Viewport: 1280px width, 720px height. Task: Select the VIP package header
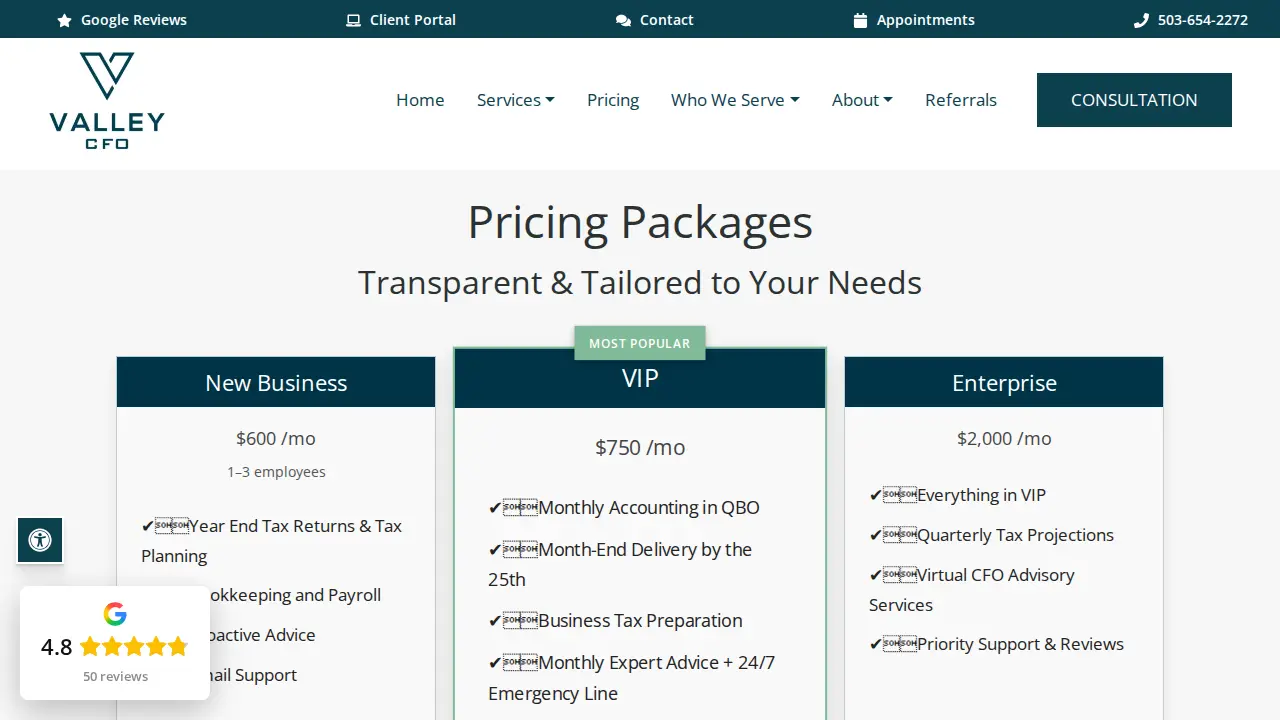640,378
